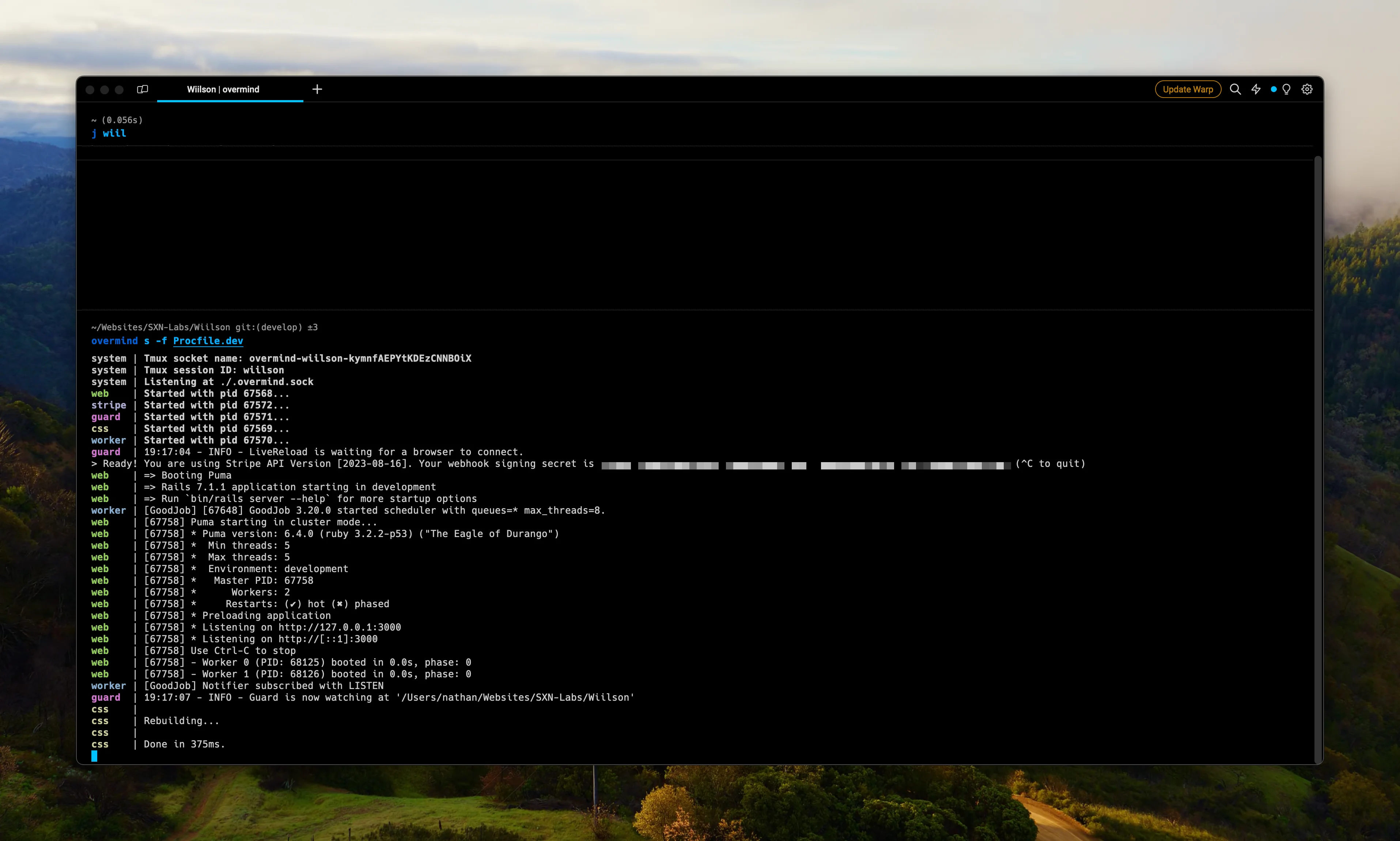Click 'Rails 7.1.1 application starting' line
The height and width of the screenshot is (841, 1400).
(x=290, y=487)
